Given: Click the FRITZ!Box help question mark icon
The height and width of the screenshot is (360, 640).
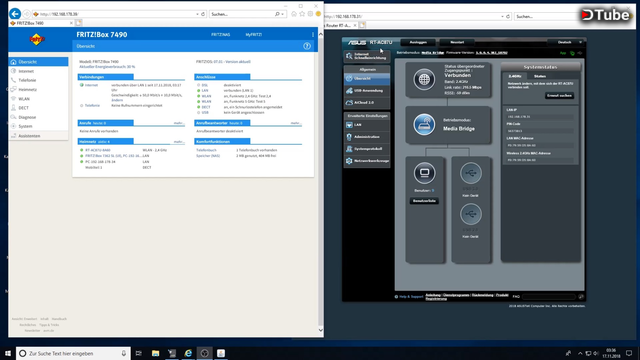Looking at the screenshot, I should (307, 46).
